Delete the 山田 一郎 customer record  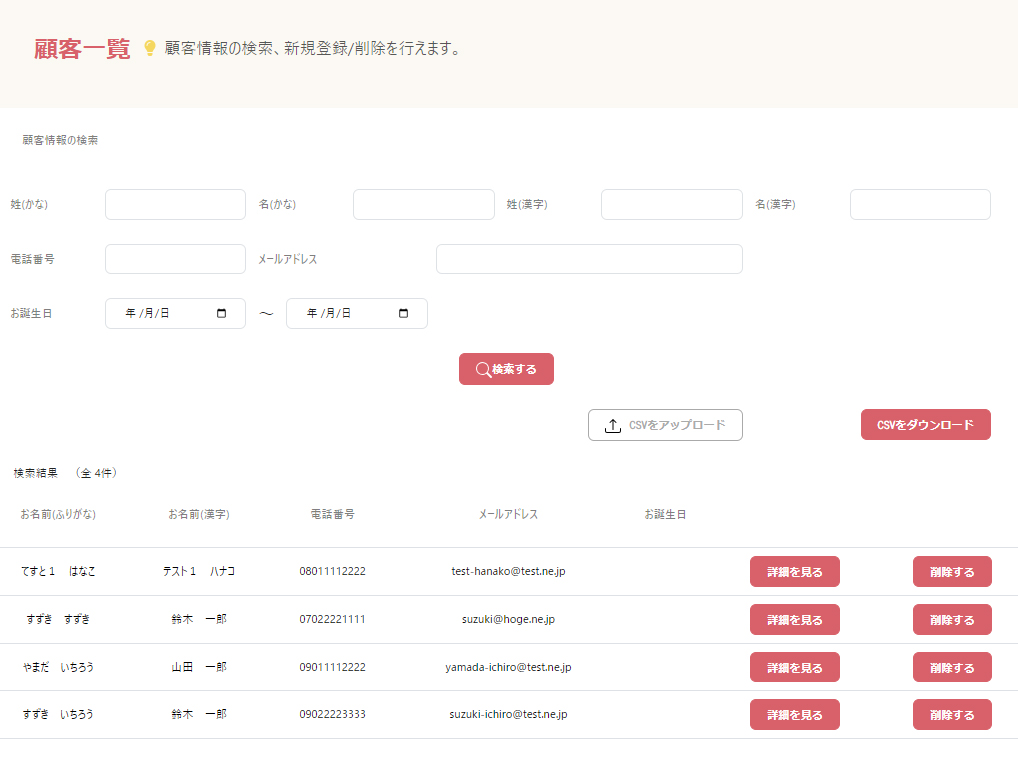[x=951, y=667]
